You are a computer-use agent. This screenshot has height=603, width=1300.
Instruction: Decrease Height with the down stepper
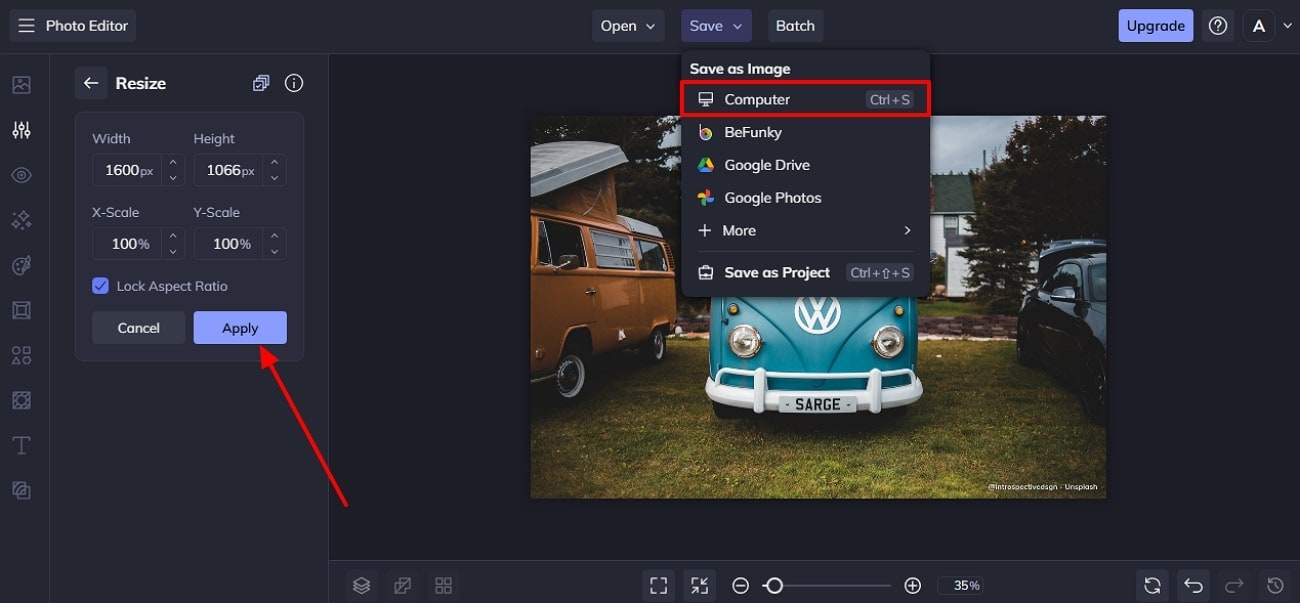(x=274, y=178)
